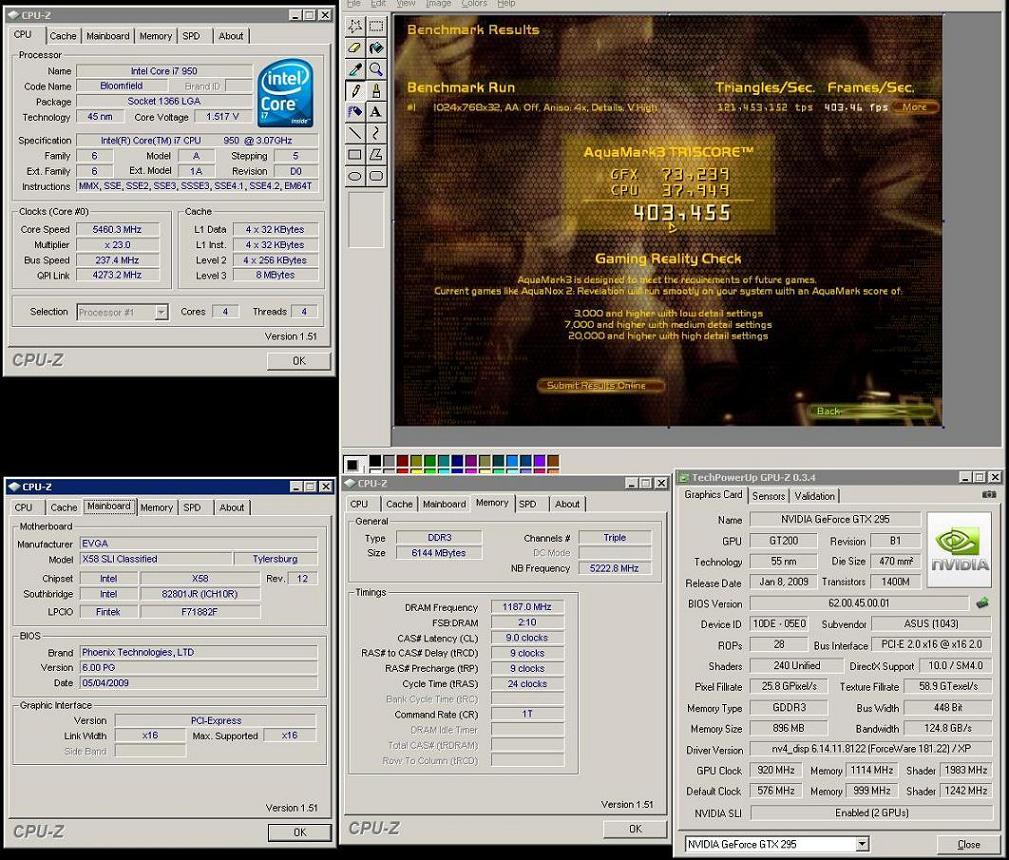1009x860 pixels.
Task: Open the Image menu in Paint
Action: pyautogui.click(x=438, y=4)
